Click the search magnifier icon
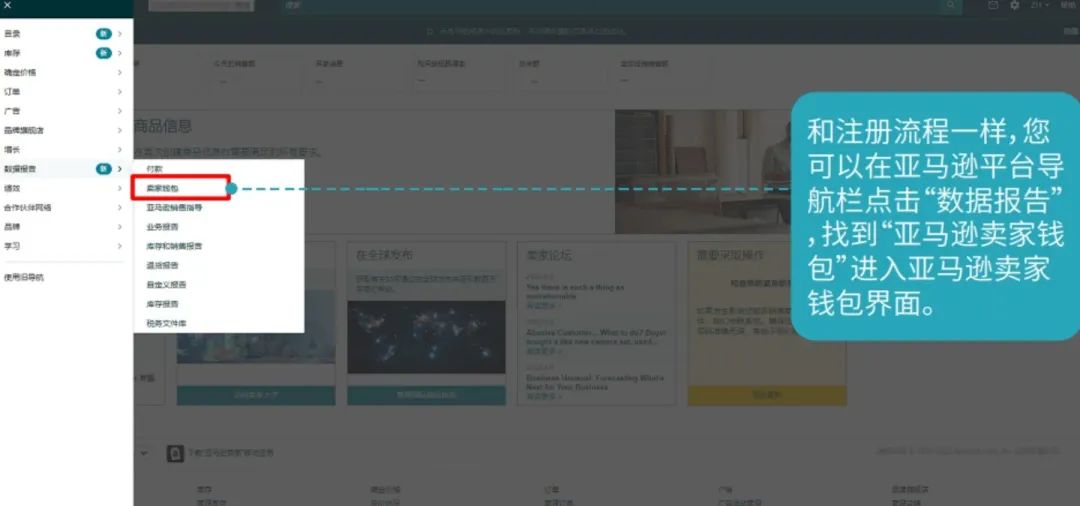Screen dimensions: 1080x506 point(951,6)
